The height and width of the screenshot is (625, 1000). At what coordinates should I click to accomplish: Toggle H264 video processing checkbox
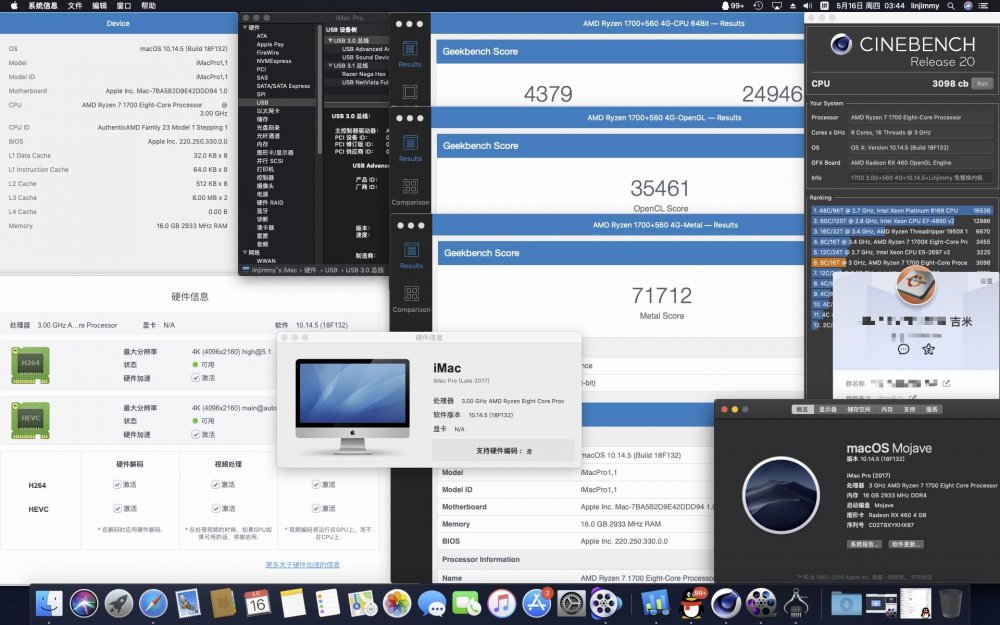point(216,485)
